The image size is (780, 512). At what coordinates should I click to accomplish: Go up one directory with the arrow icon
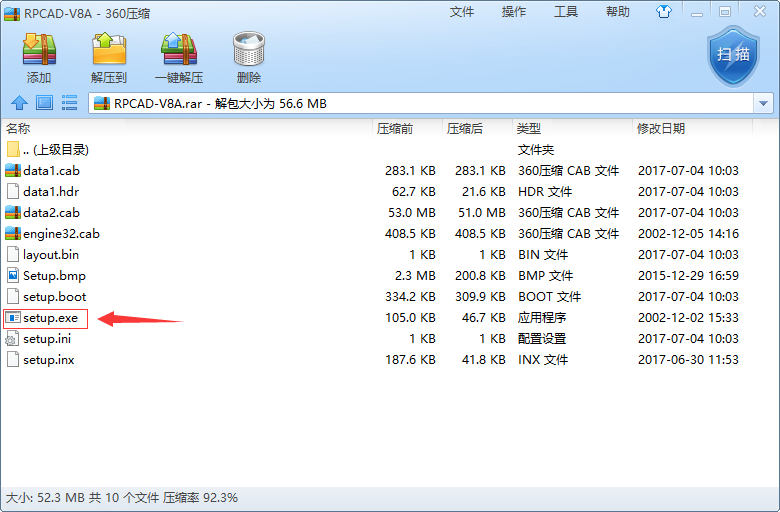click(x=18, y=103)
